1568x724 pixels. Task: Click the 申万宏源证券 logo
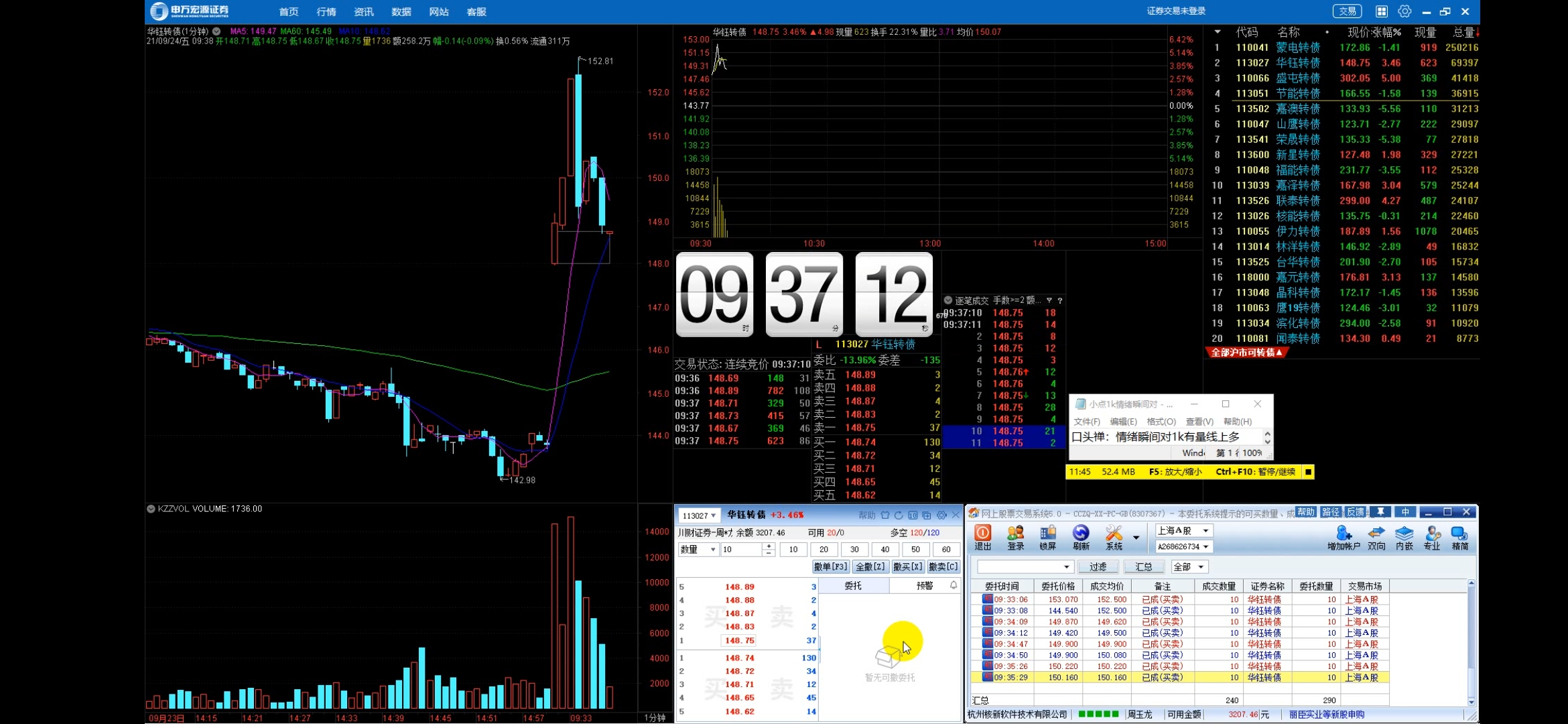(190, 11)
